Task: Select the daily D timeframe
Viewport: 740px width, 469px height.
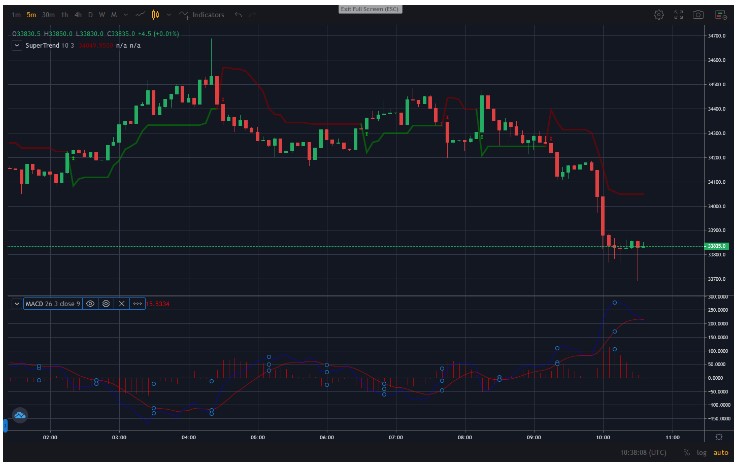Action: coord(90,15)
